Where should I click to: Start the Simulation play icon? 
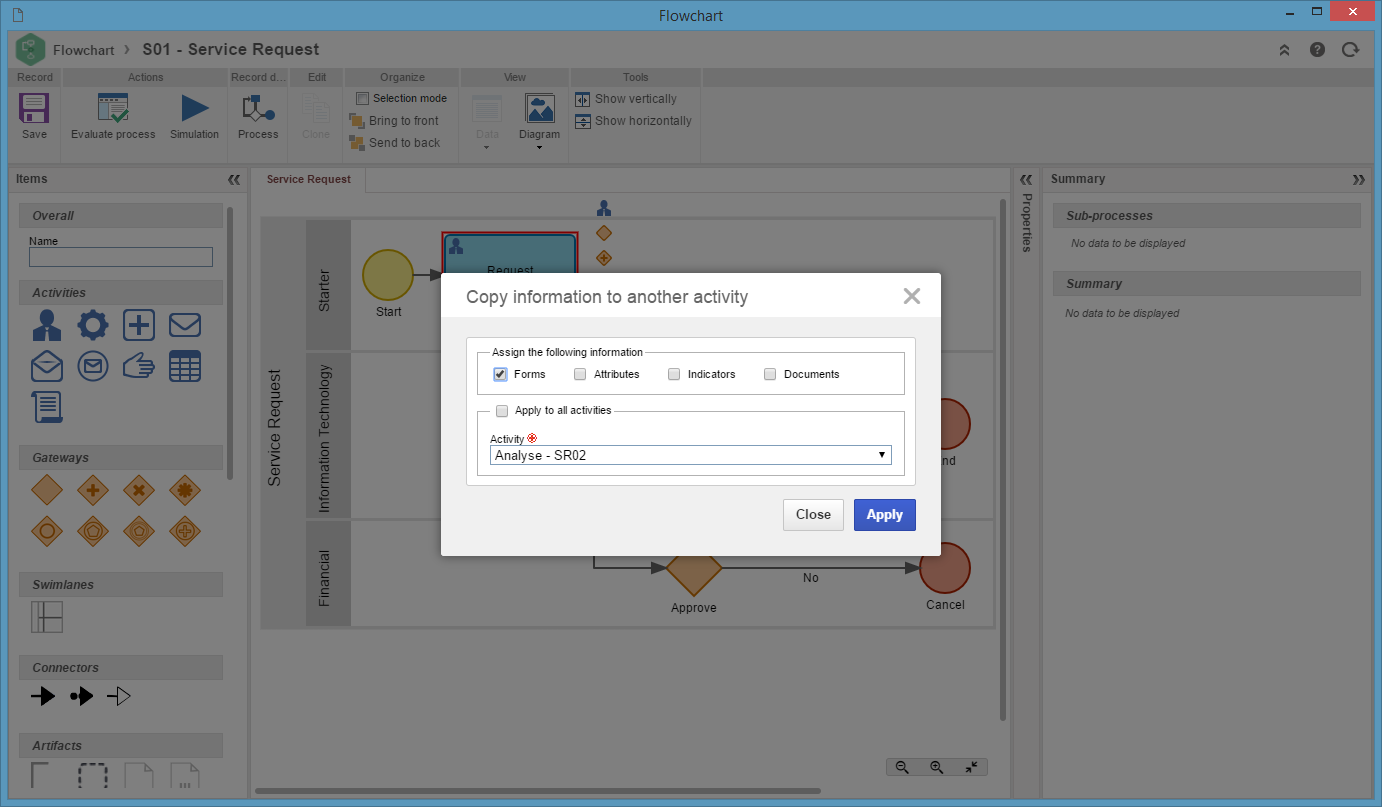click(194, 108)
